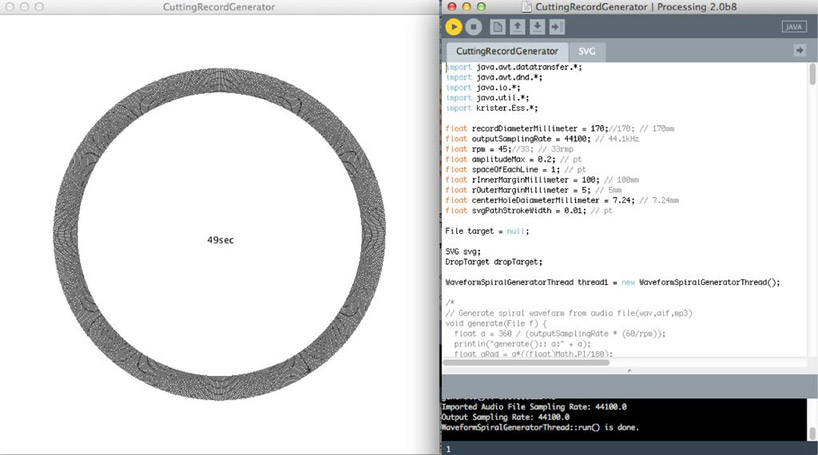Run the sketch with the Play button

[x=454, y=27]
